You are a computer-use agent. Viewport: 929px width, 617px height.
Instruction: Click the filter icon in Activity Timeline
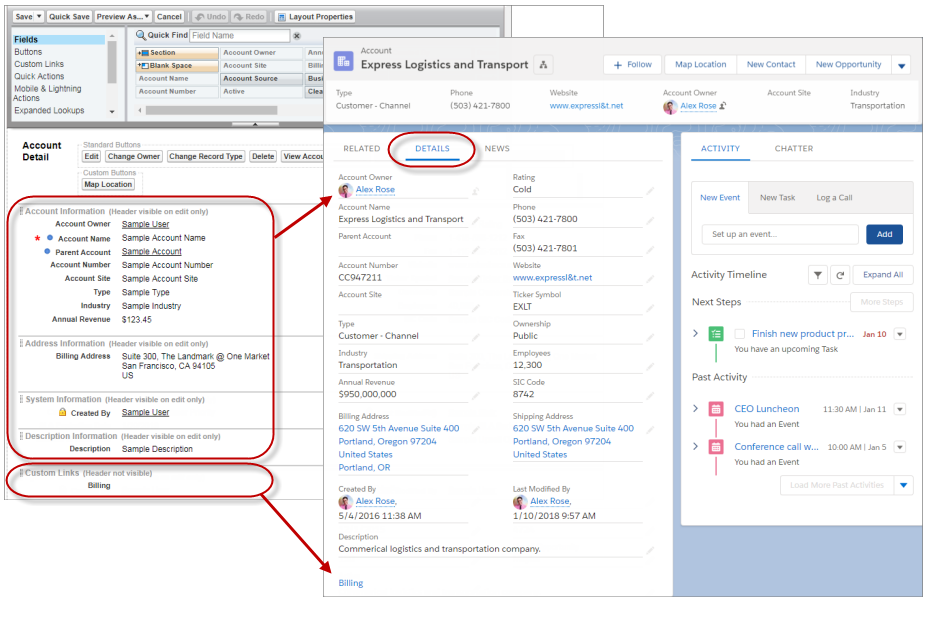point(818,275)
